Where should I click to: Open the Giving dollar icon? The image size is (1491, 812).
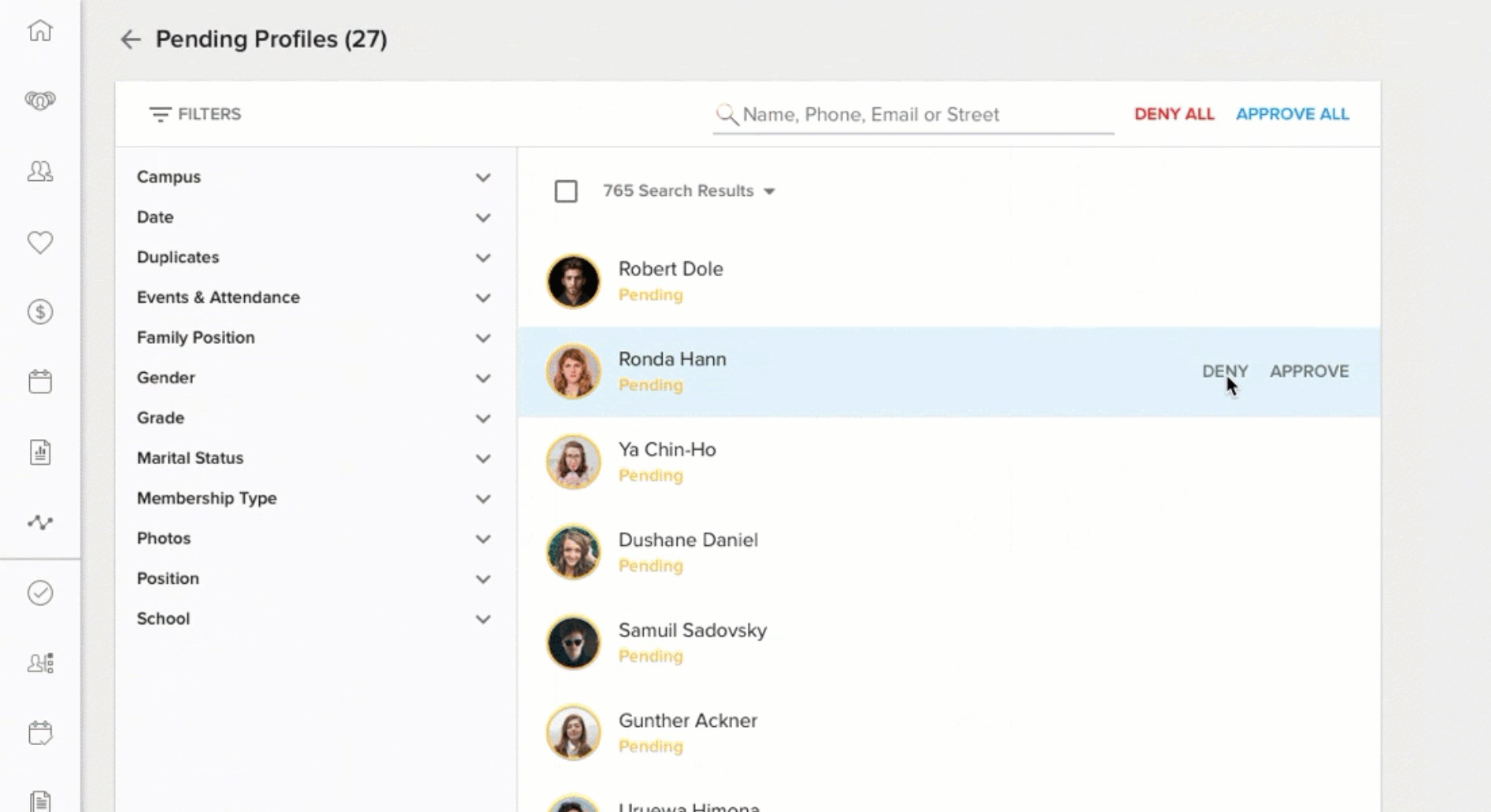click(x=39, y=312)
